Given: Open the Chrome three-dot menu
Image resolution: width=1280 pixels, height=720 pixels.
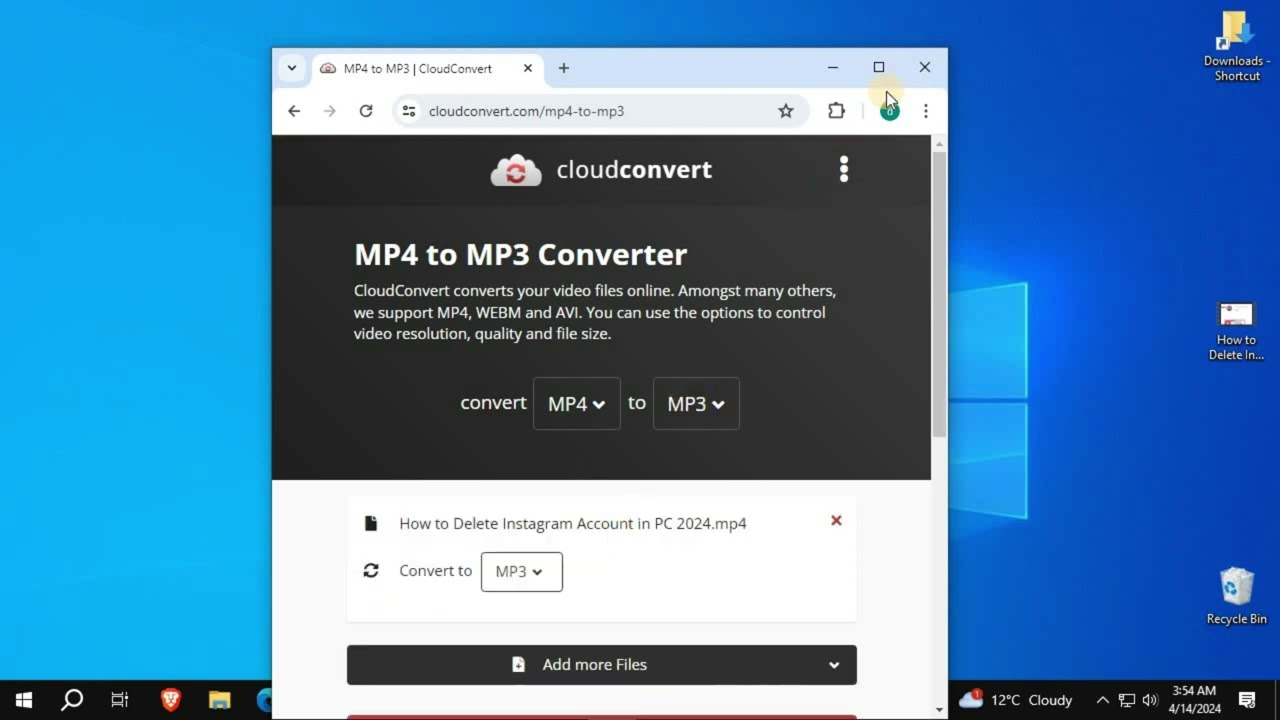Looking at the screenshot, I should (926, 111).
